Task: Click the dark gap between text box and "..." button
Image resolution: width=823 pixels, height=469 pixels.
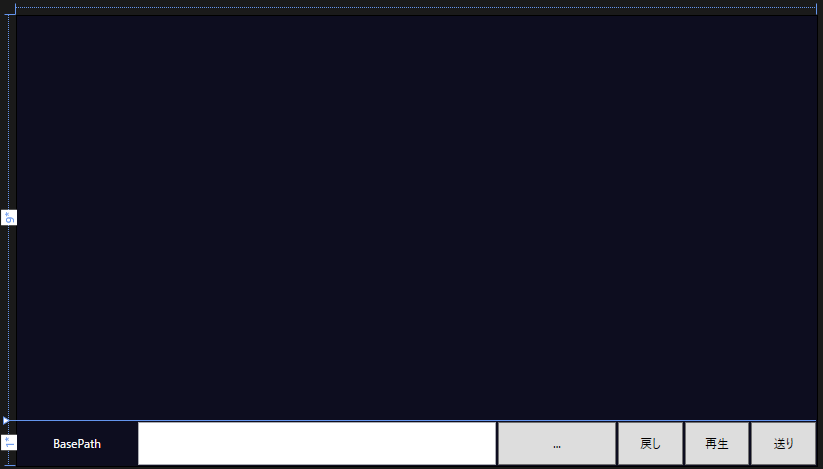Action: [x=497, y=443]
